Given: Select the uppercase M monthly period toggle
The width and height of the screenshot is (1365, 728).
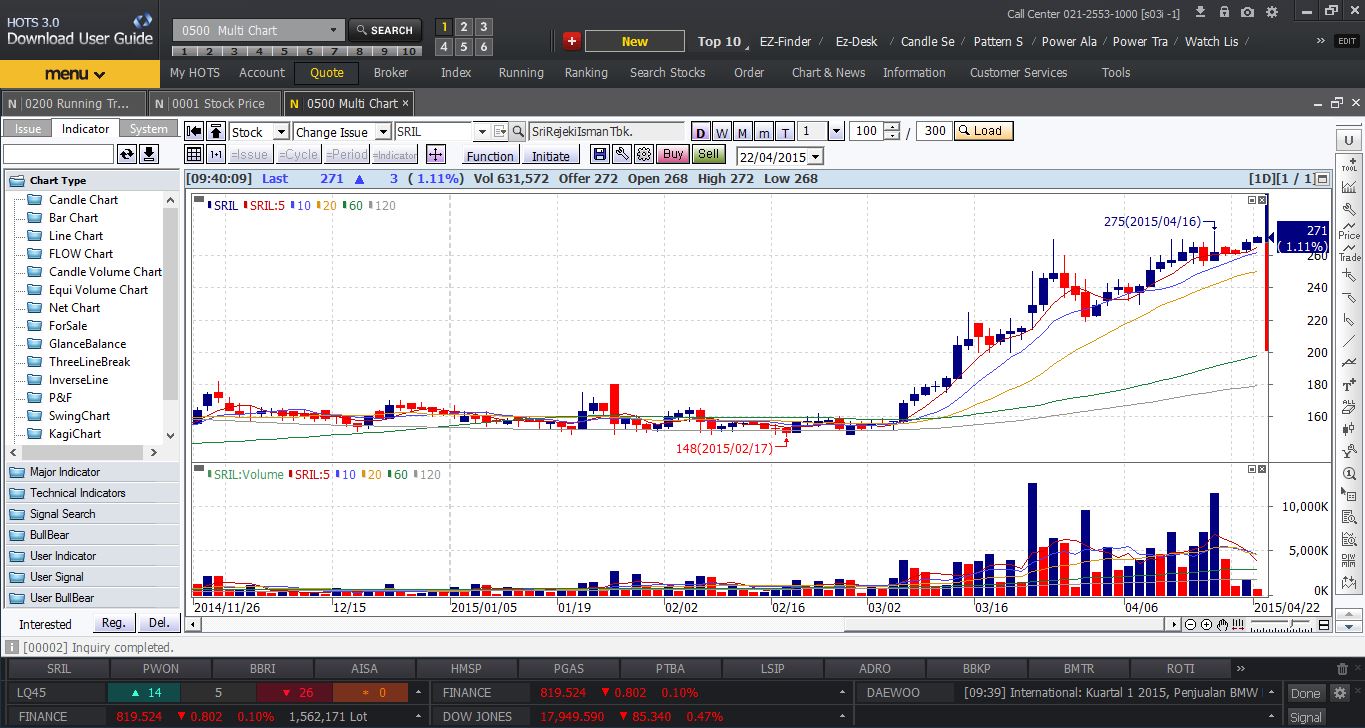Looking at the screenshot, I should click(742, 132).
